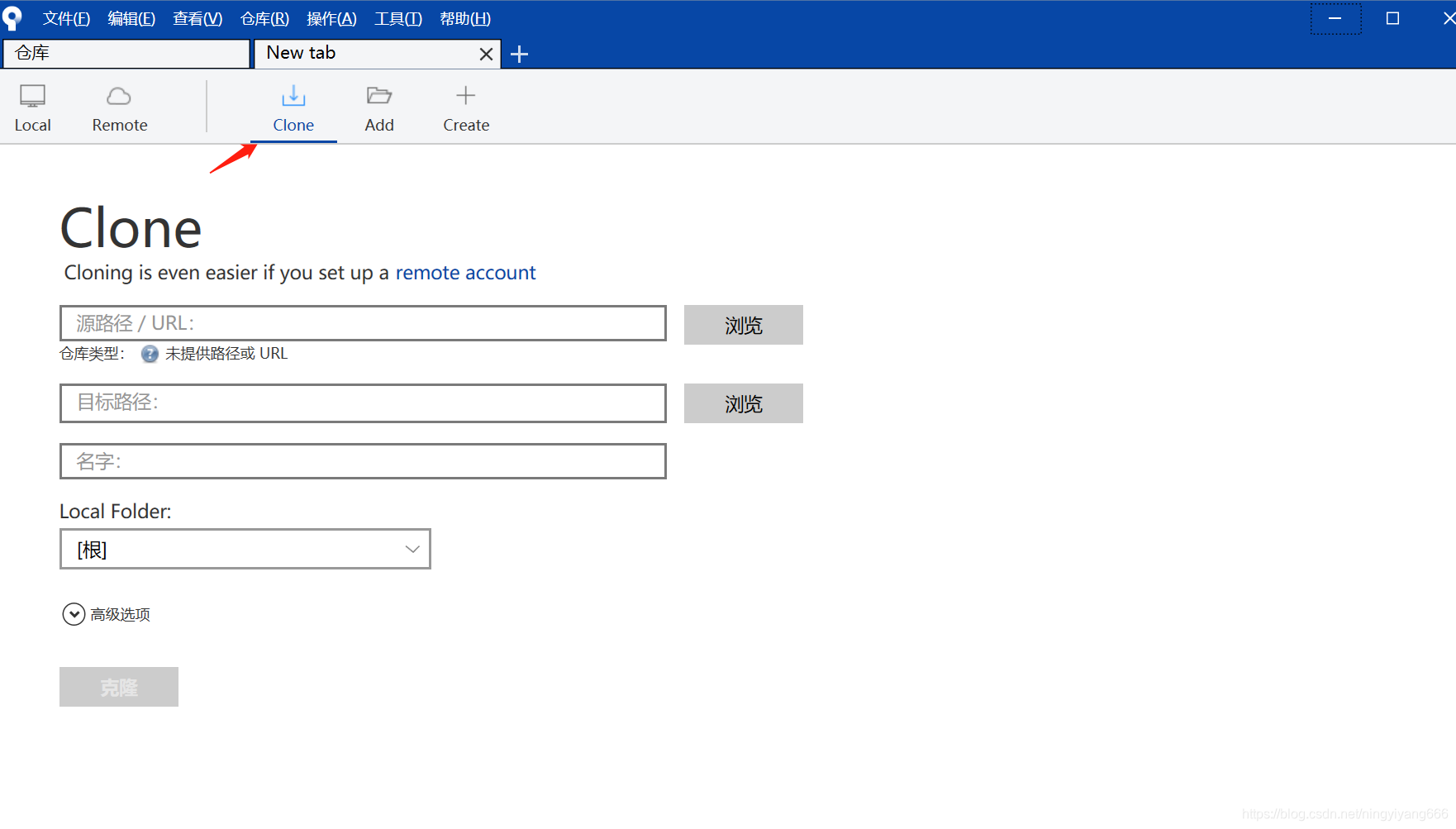Follow the remote account link
Screen dimensions: 1456x829
click(465, 273)
